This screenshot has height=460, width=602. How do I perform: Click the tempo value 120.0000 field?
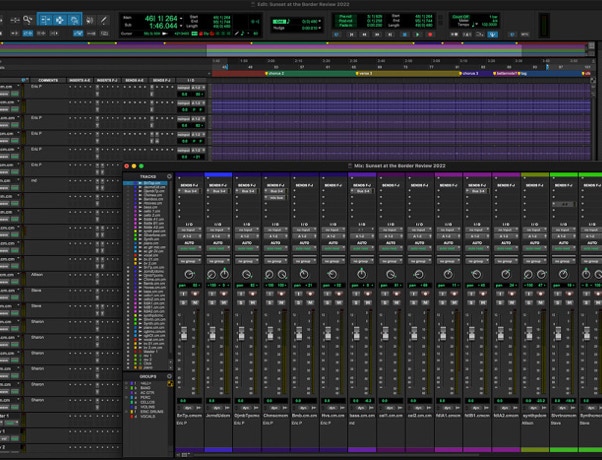(489, 24)
